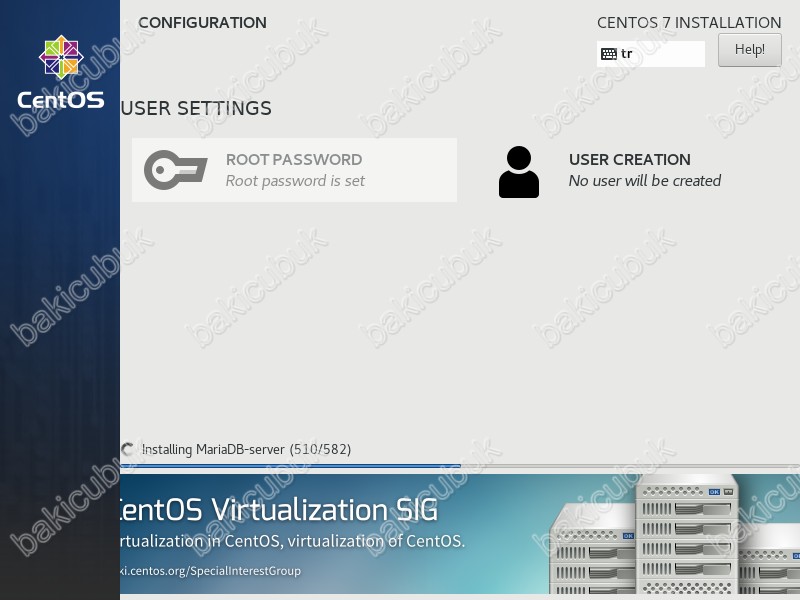Click the "No user will be created" text
This screenshot has width=800, height=600.
click(x=645, y=181)
